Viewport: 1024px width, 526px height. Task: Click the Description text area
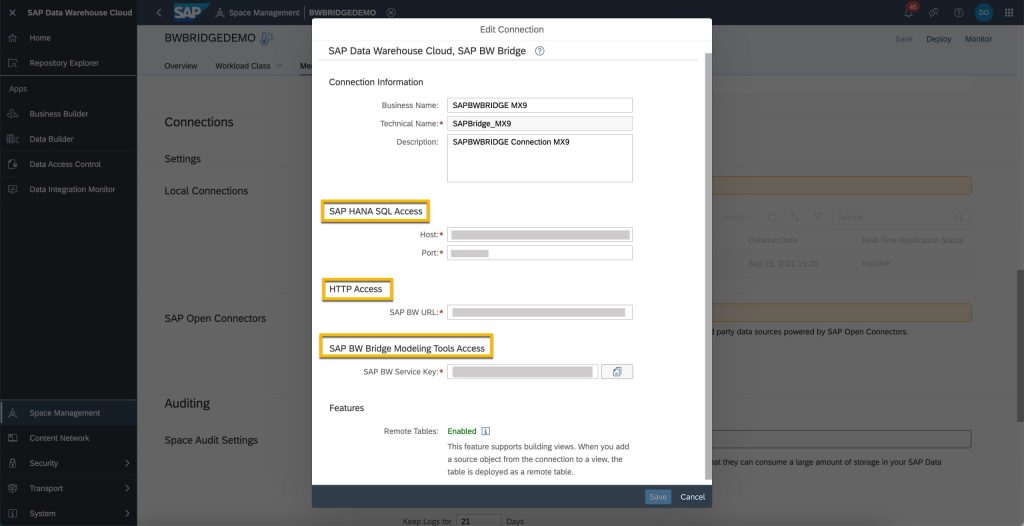(539, 158)
